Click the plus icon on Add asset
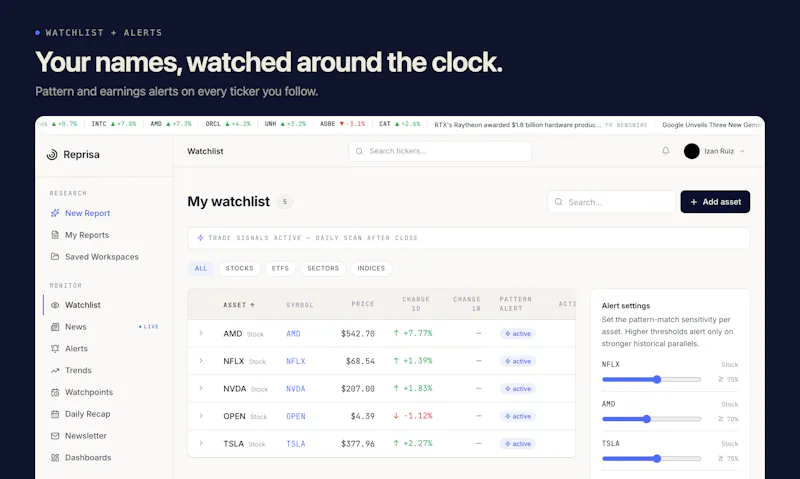This screenshot has width=800, height=479. tap(693, 202)
